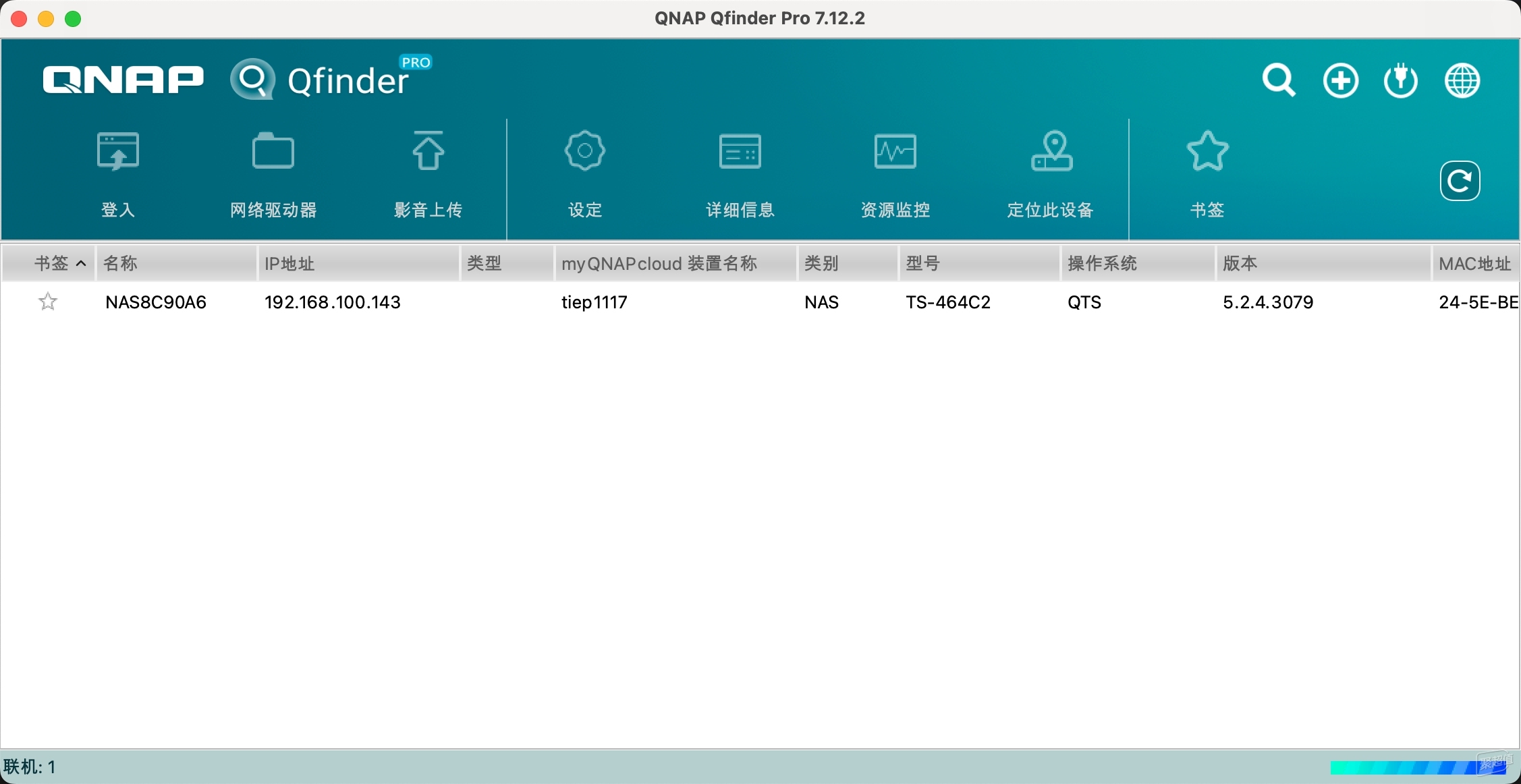Click the scanning progress bar
This screenshot has width=1521, height=784.
click(1418, 768)
